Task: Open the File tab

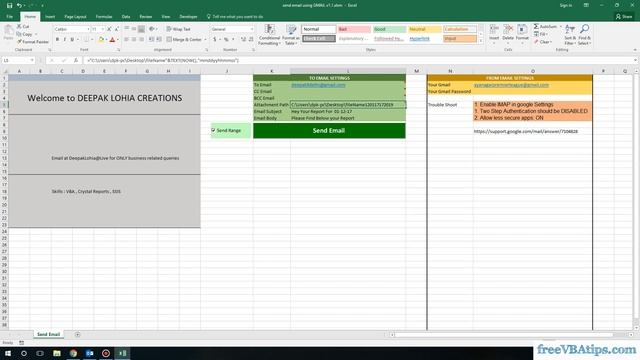Action: (x=10, y=17)
